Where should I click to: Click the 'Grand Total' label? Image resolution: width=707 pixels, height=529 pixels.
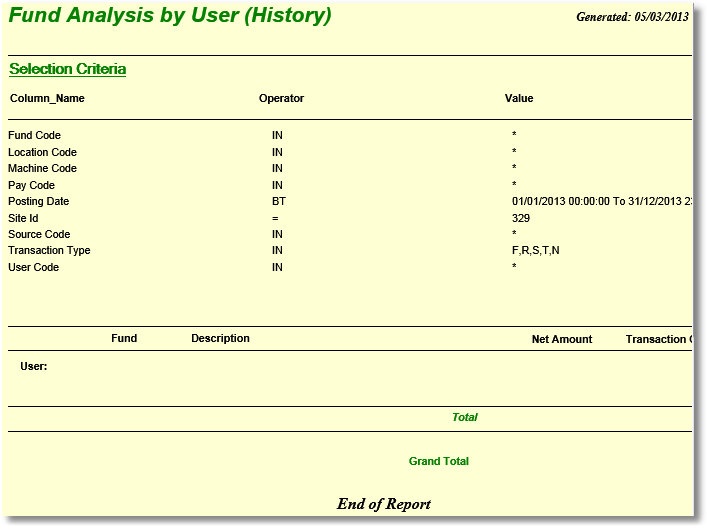pos(439,461)
